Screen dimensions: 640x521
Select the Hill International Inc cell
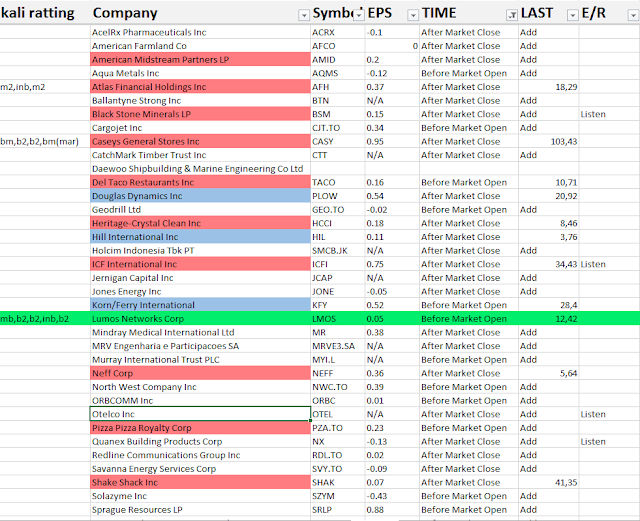point(200,237)
